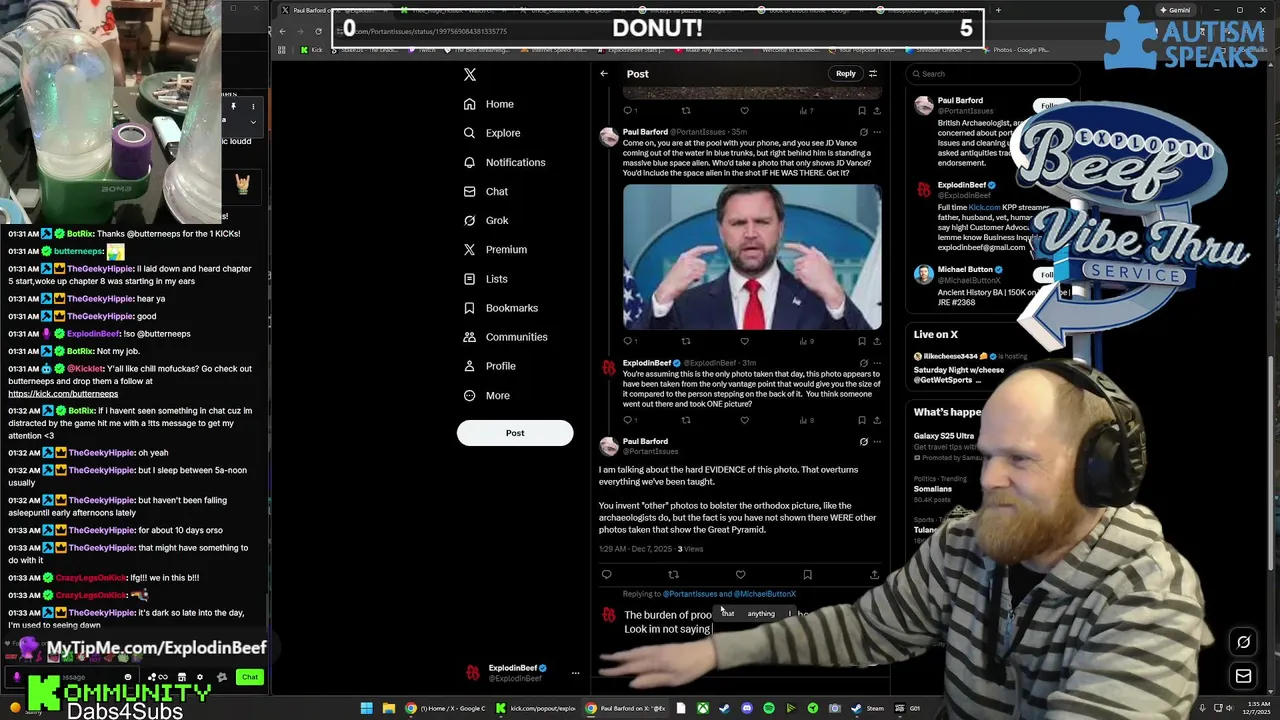Click the Grok floating button at right edge

coord(1244,643)
